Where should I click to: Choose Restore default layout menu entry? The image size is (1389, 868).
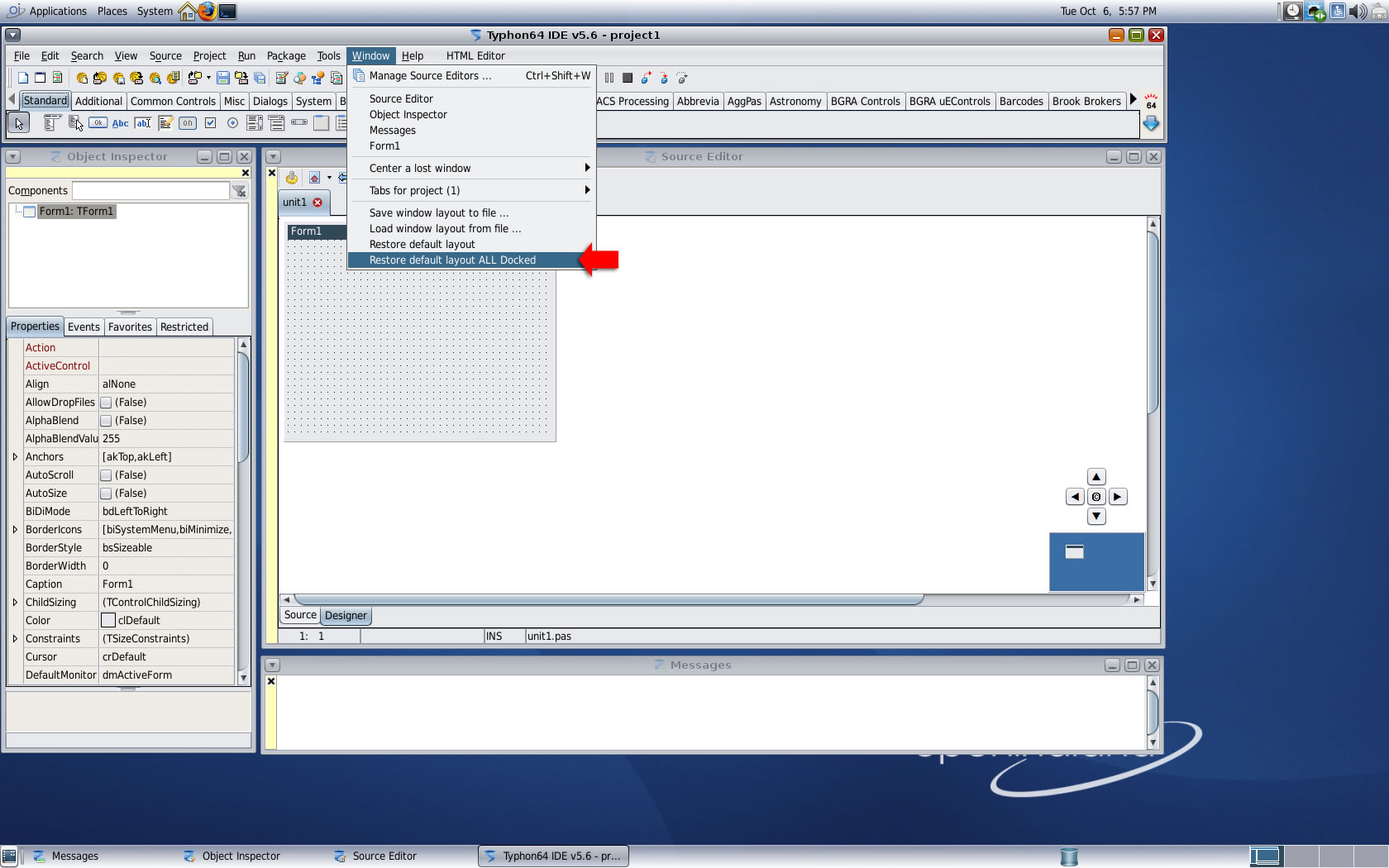click(471, 244)
